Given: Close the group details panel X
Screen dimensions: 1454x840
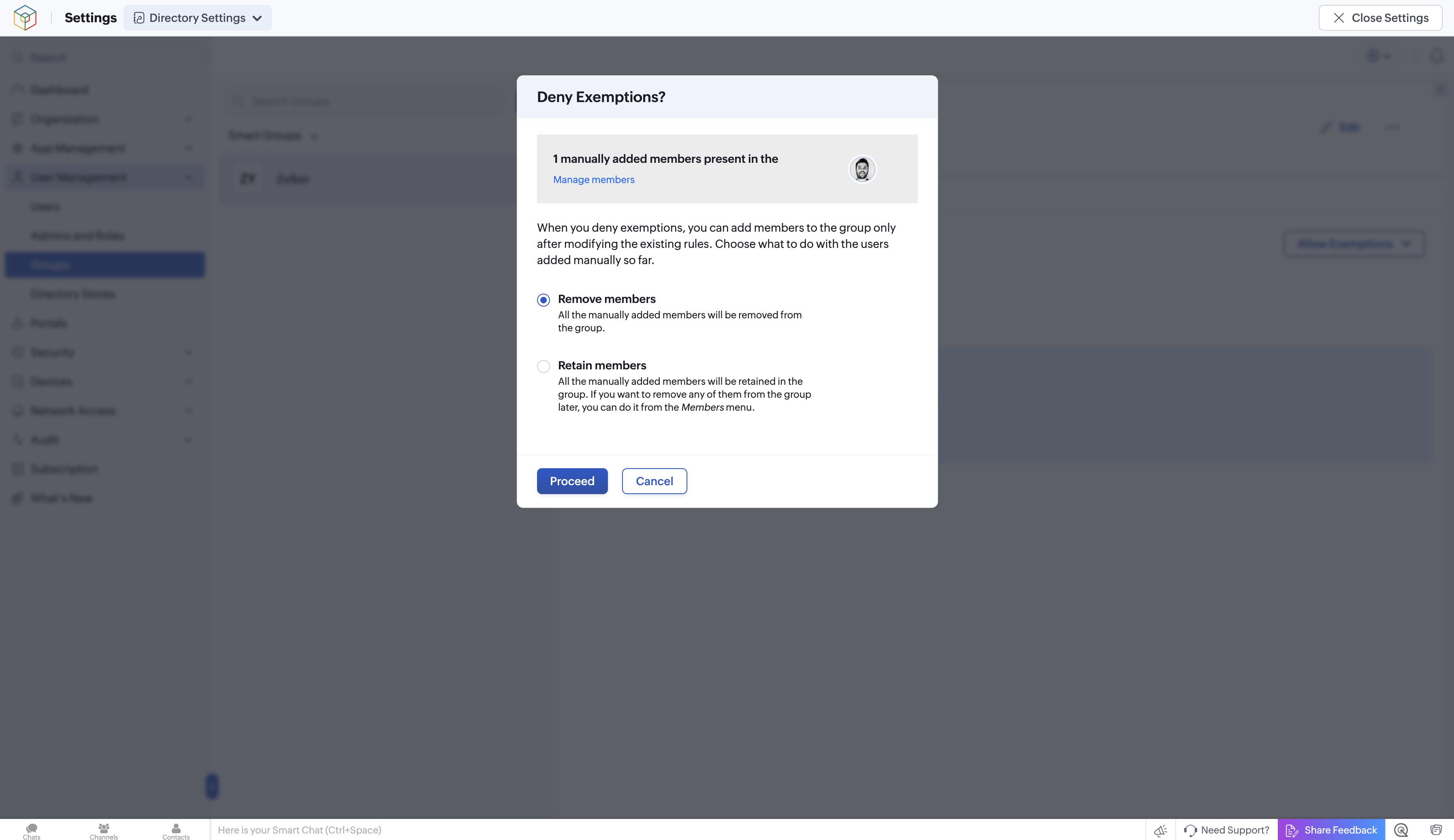Looking at the screenshot, I should point(1441,90).
